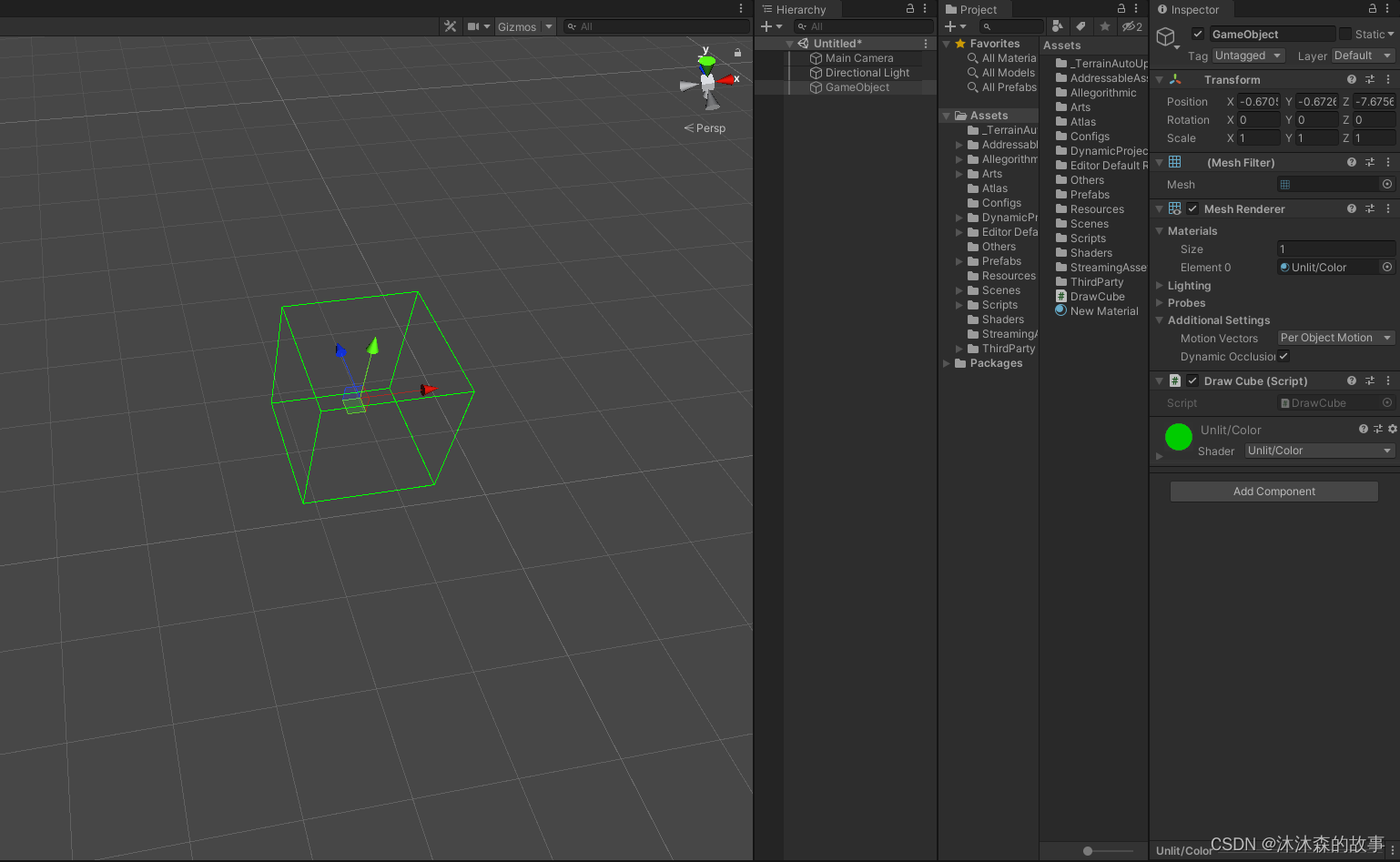Viewport: 1400px width, 862px height.
Task: Save search to Favorites star icon
Action: tap(1105, 26)
